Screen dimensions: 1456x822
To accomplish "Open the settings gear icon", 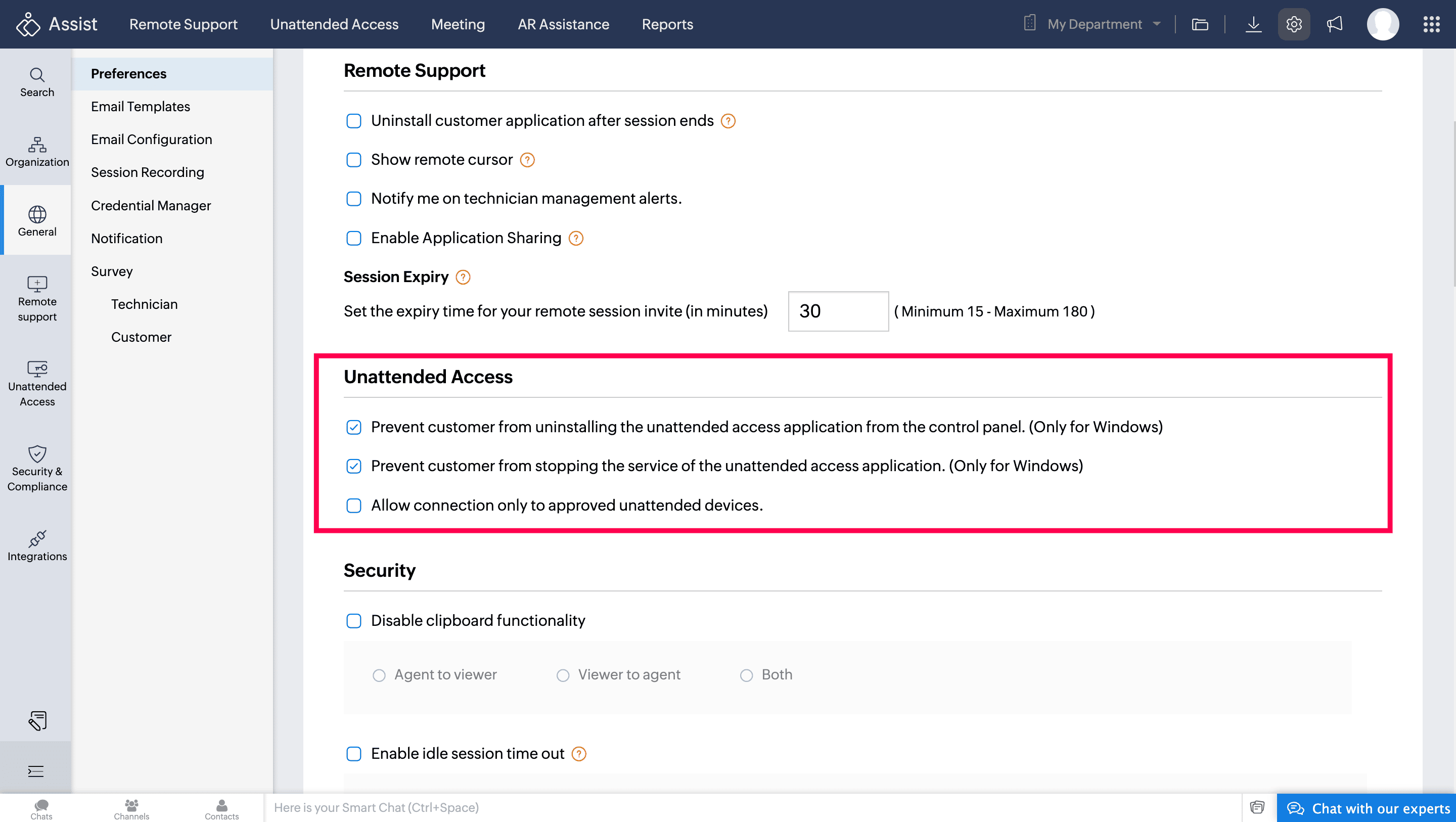I will [x=1293, y=24].
